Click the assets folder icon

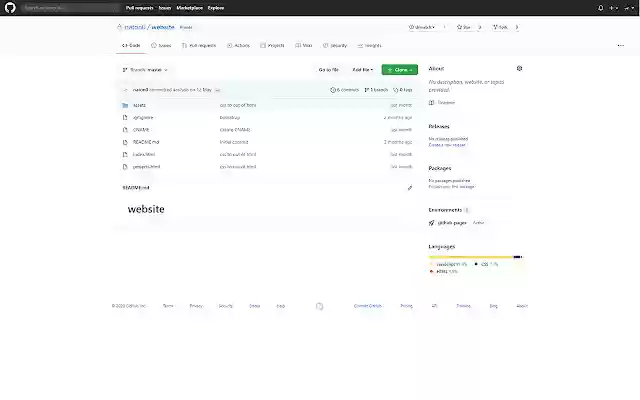tap(125, 105)
